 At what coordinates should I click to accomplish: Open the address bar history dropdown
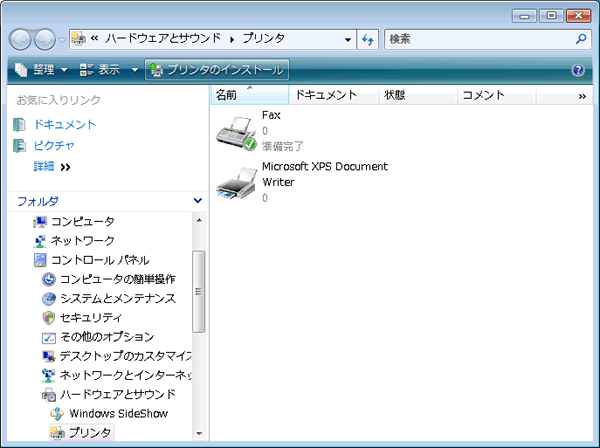[x=348, y=39]
